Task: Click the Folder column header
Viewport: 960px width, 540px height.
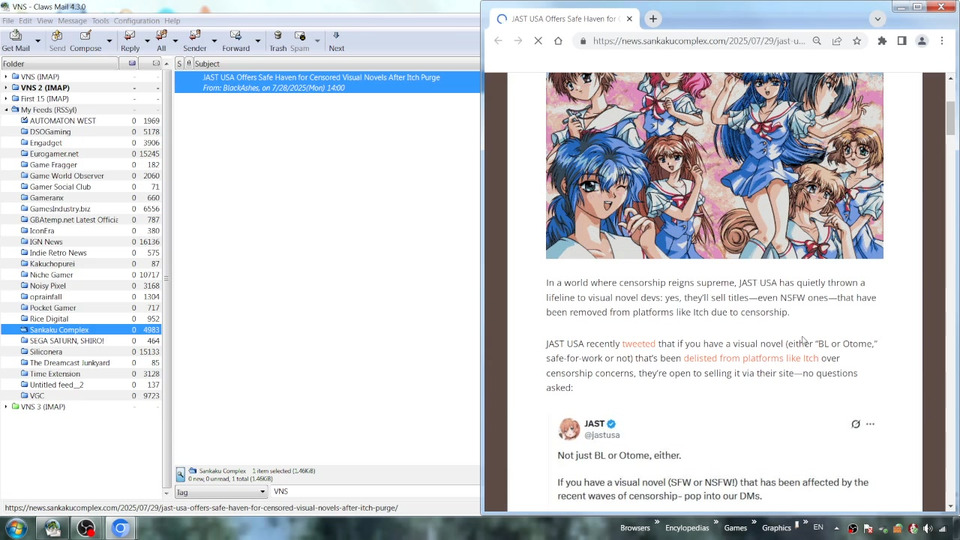Action: [59, 64]
